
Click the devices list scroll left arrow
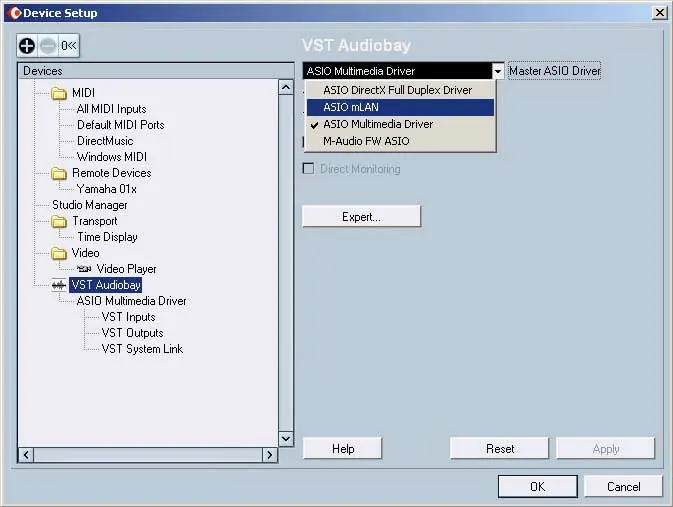[x=26, y=455]
